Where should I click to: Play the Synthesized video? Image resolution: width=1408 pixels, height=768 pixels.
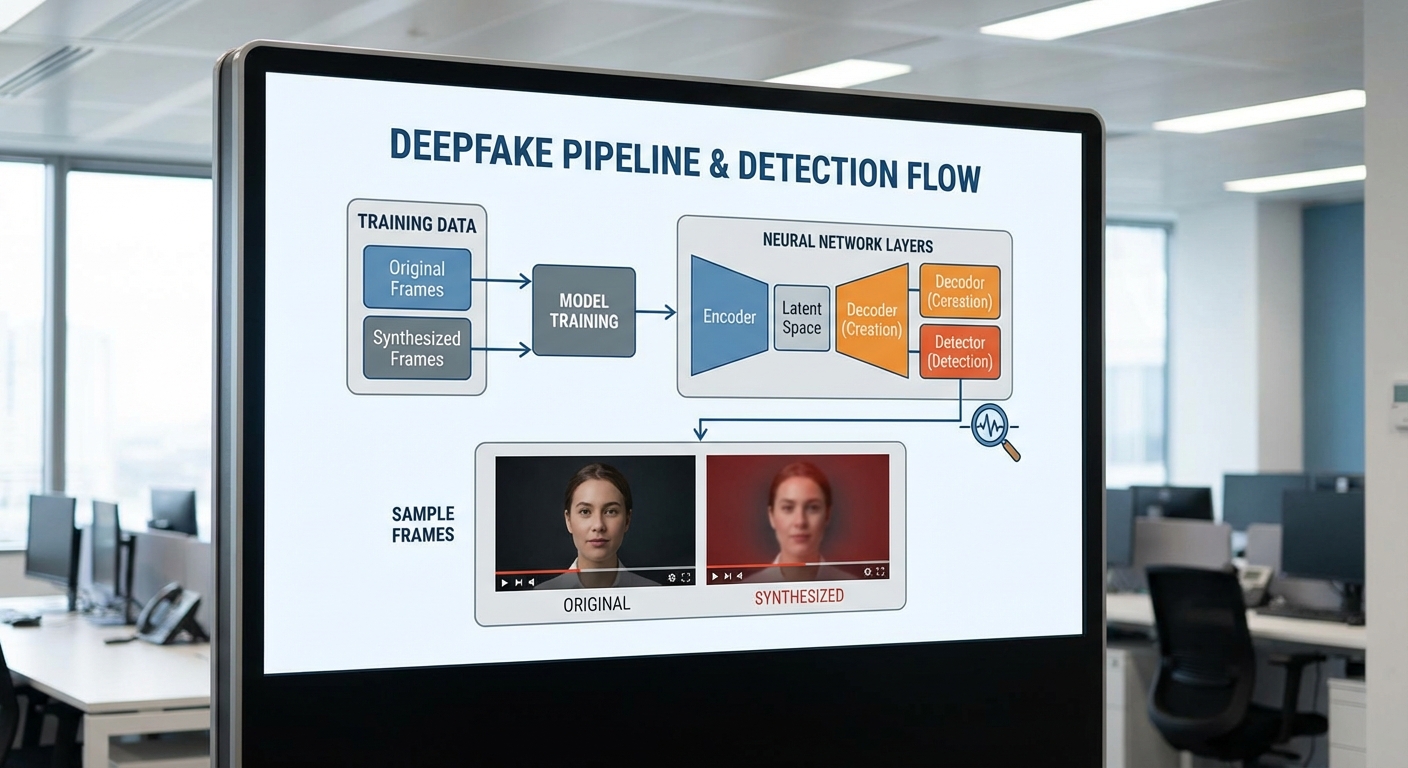coord(714,576)
